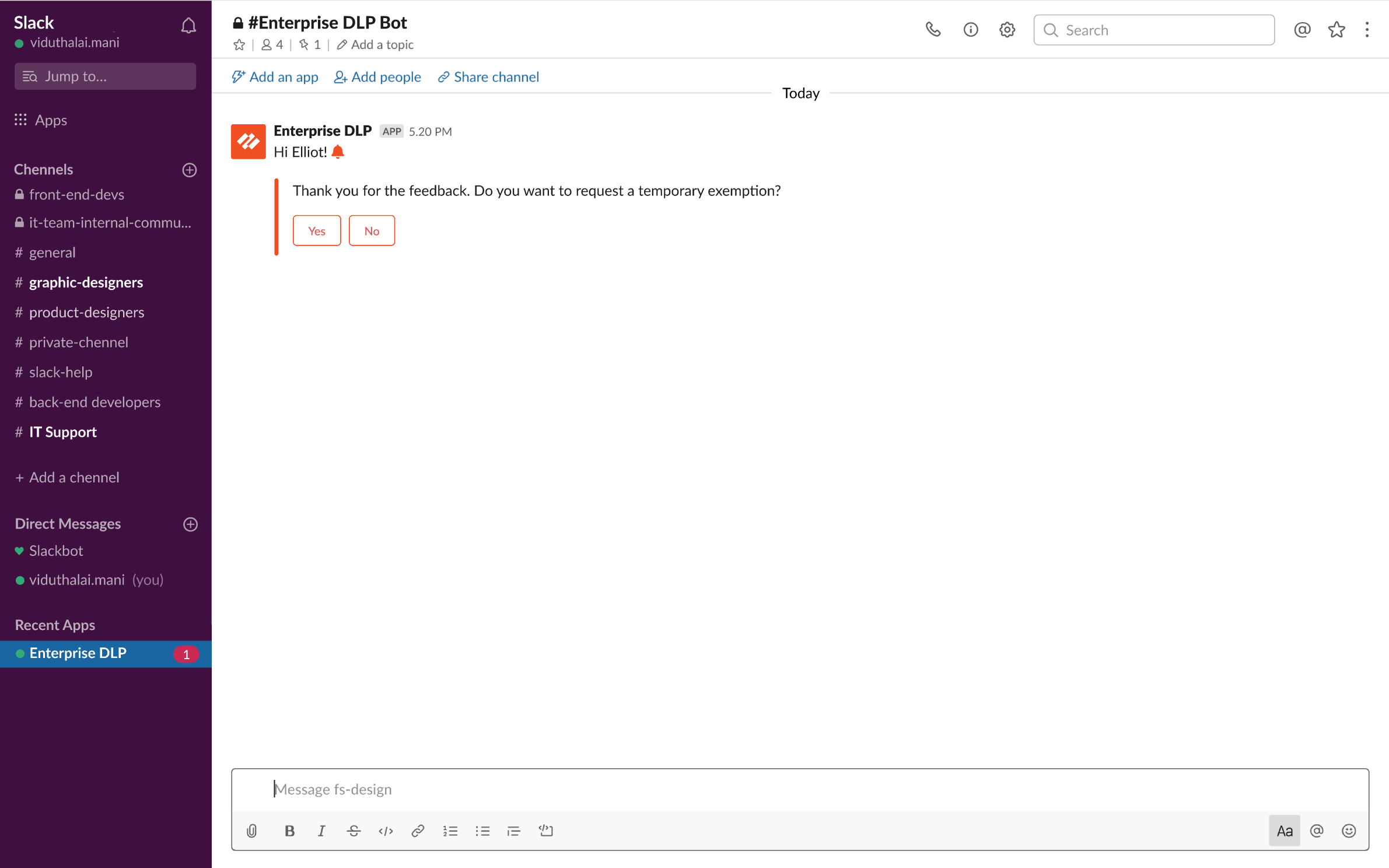1389x868 pixels.
Task: Attach a file with paperclip icon
Action: coord(251,831)
